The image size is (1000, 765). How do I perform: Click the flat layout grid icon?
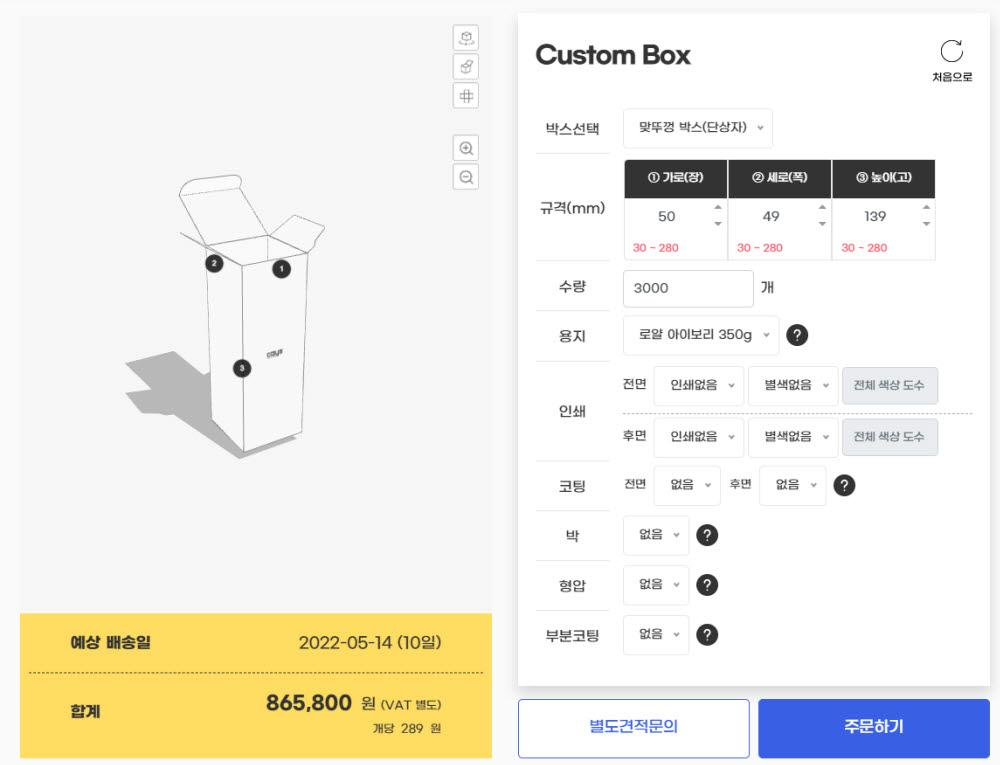click(466, 96)
